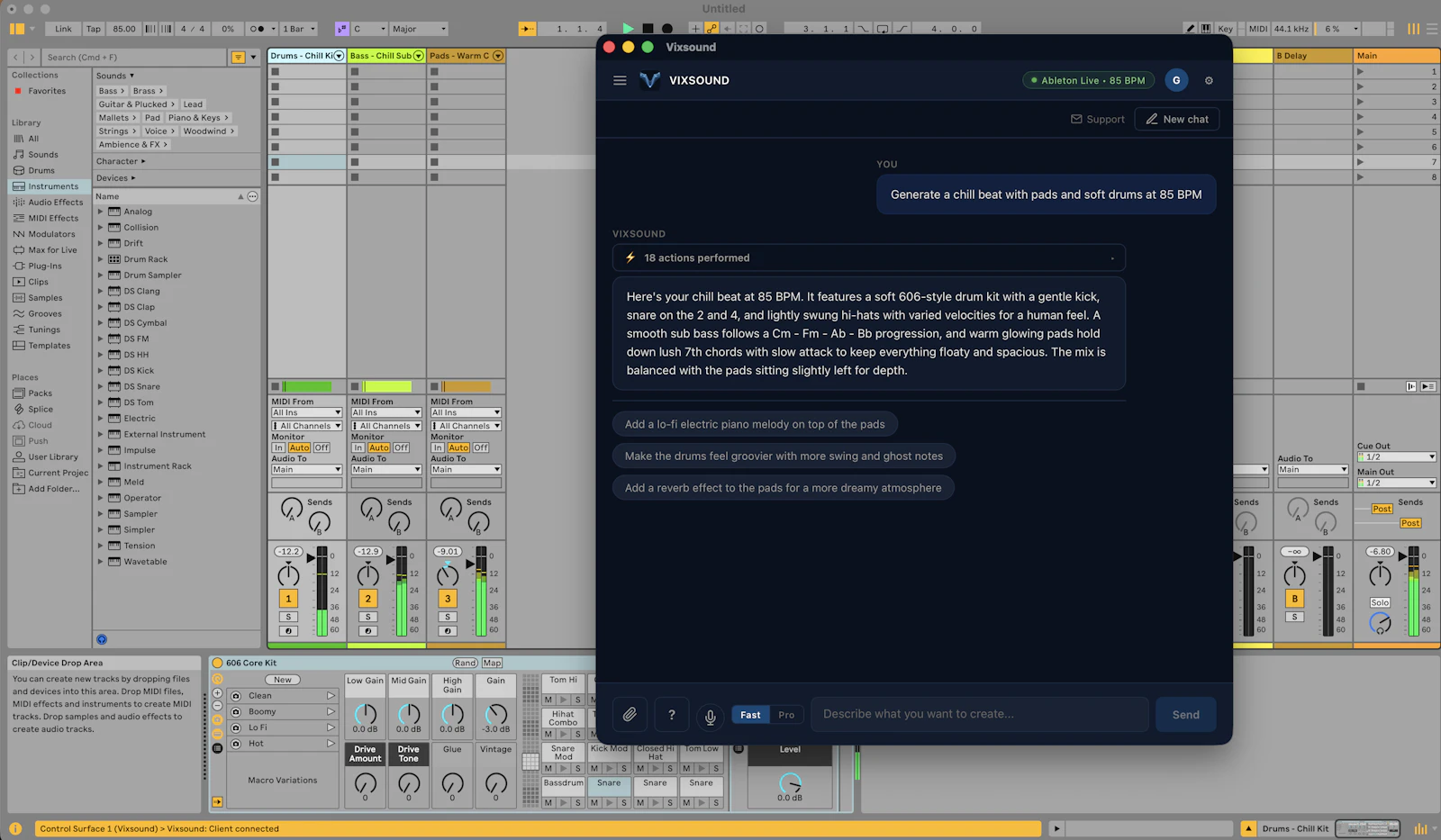Click suggestion to add lo-fi electric piano melody

click(x=755, y=424)
